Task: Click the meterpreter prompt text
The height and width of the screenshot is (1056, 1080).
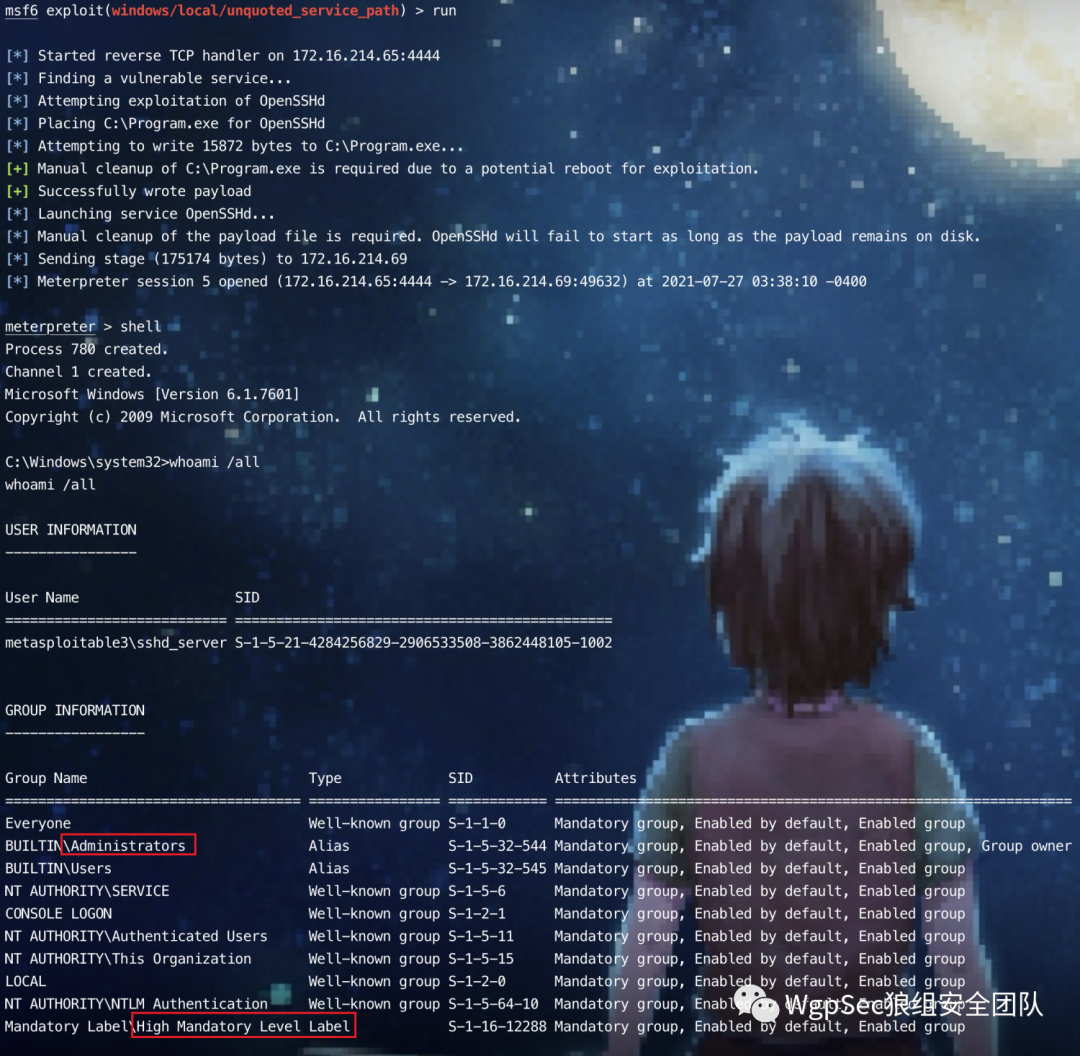Action: coord(50,327)
